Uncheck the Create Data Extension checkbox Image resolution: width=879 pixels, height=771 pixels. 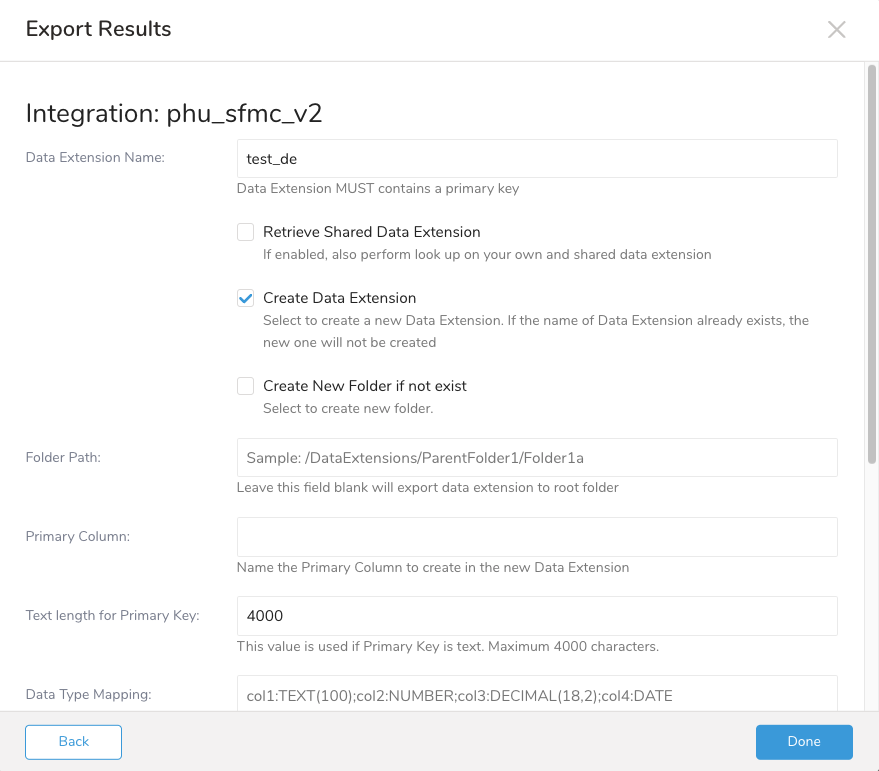[x=246, y=298]
